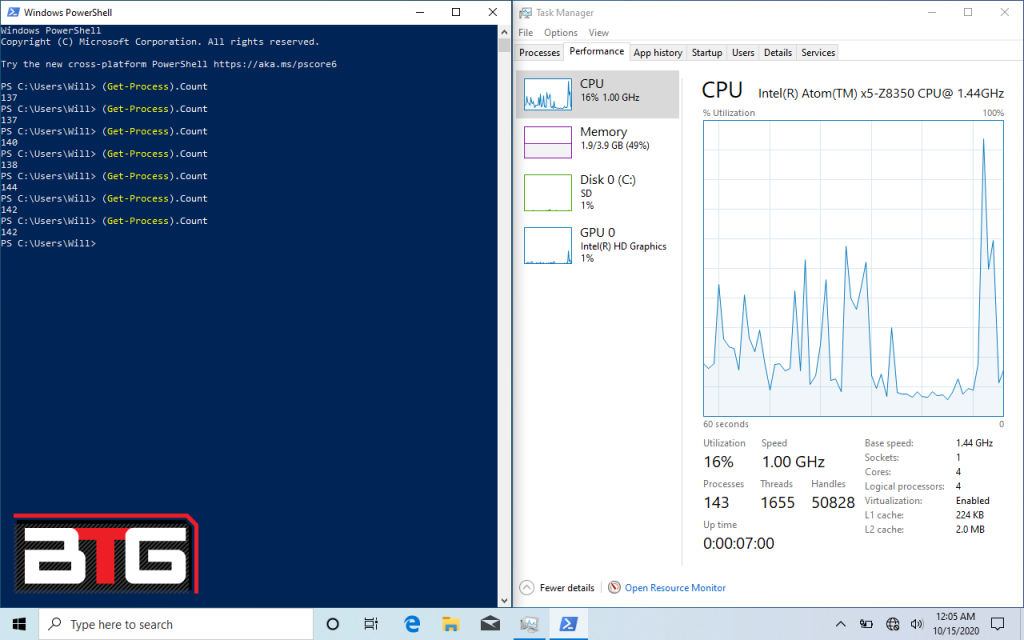
Task: Click the Base speed 1.44 GHz value
Action: pyautogui.click(x=974, y=443)
